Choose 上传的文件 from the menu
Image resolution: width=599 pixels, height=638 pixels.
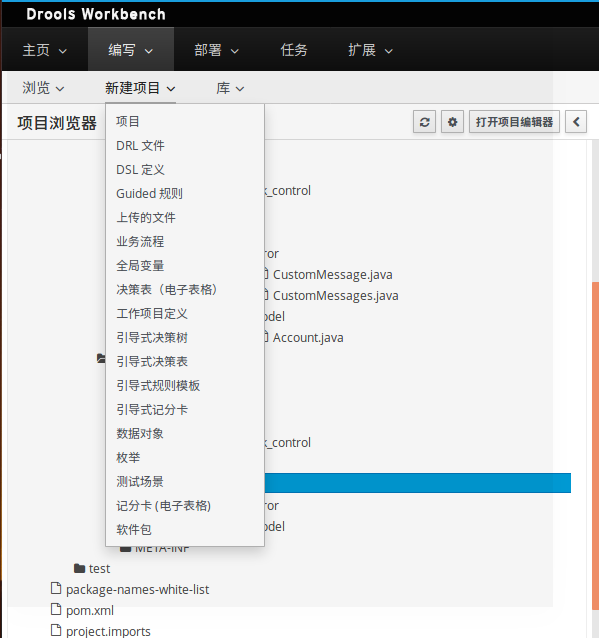[185, 217]
